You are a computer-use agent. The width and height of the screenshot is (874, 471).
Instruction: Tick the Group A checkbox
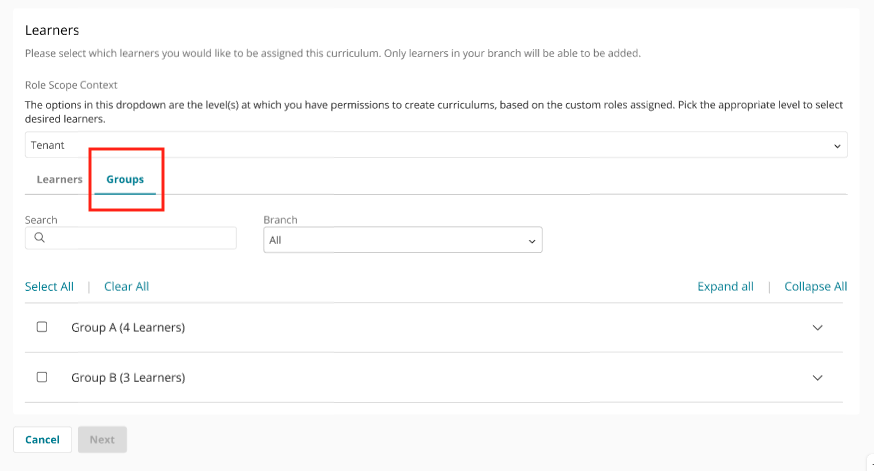[x=42, y=327]
